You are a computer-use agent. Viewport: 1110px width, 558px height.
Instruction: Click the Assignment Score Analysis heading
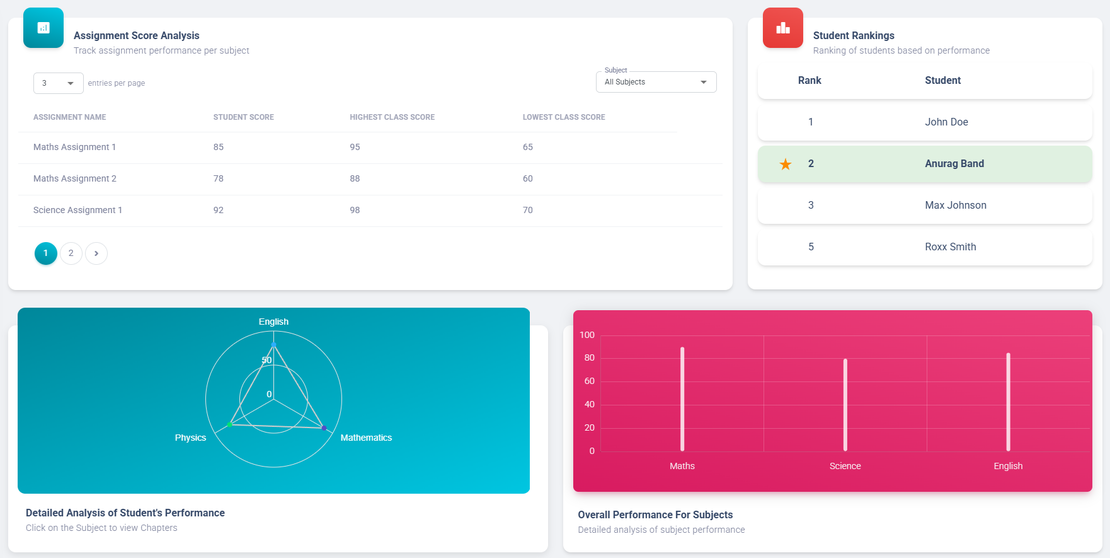click(x=137, y=35)
